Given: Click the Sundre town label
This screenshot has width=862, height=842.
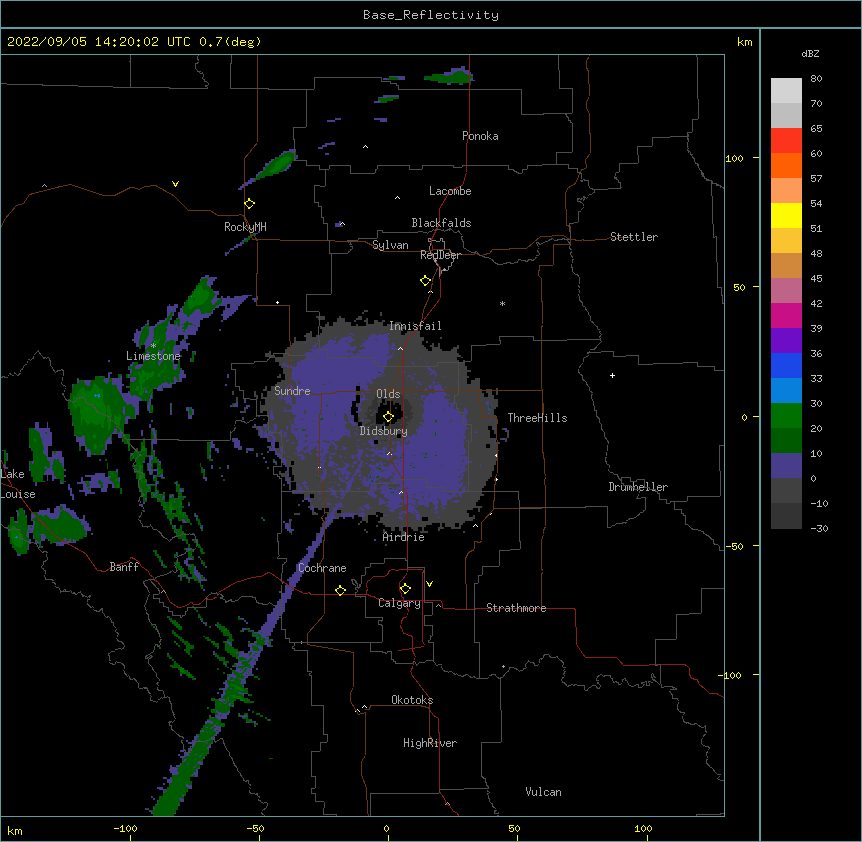Looking at the screenshot, I should pyautogui.click(x=292, y=391).
